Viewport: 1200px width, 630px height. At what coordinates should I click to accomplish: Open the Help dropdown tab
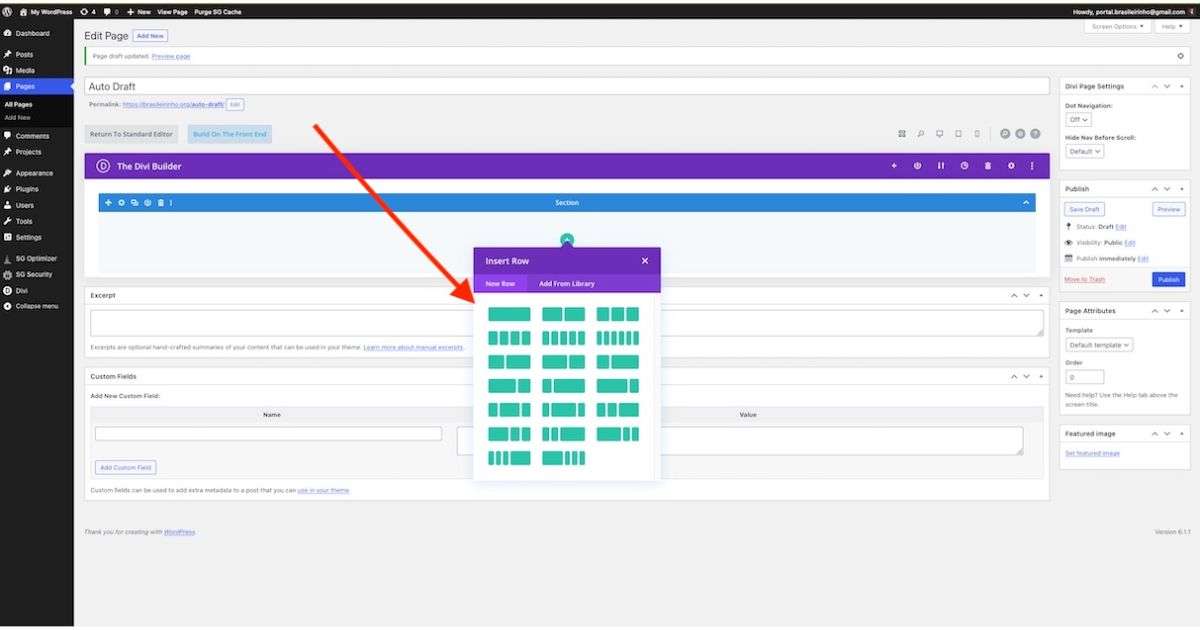(1171, 27)
